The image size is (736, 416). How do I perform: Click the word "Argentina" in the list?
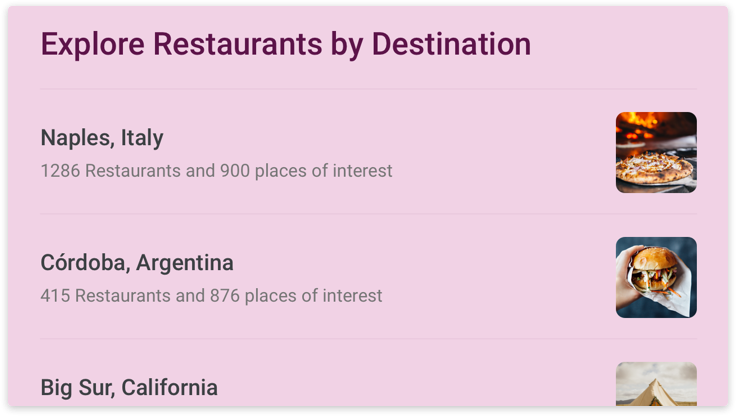185,263
